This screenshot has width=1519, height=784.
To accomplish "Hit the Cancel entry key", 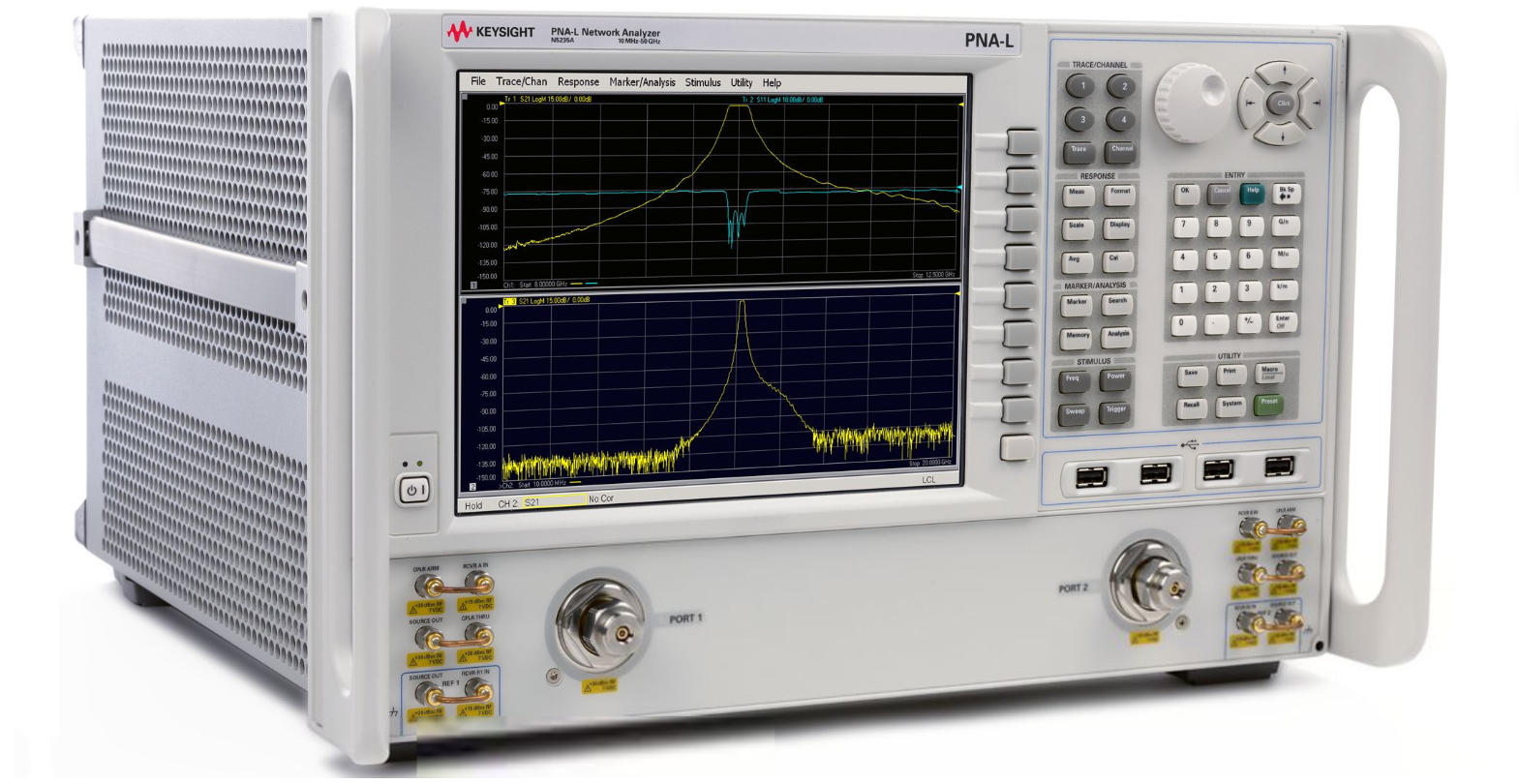I will [x=1221, y=193].
